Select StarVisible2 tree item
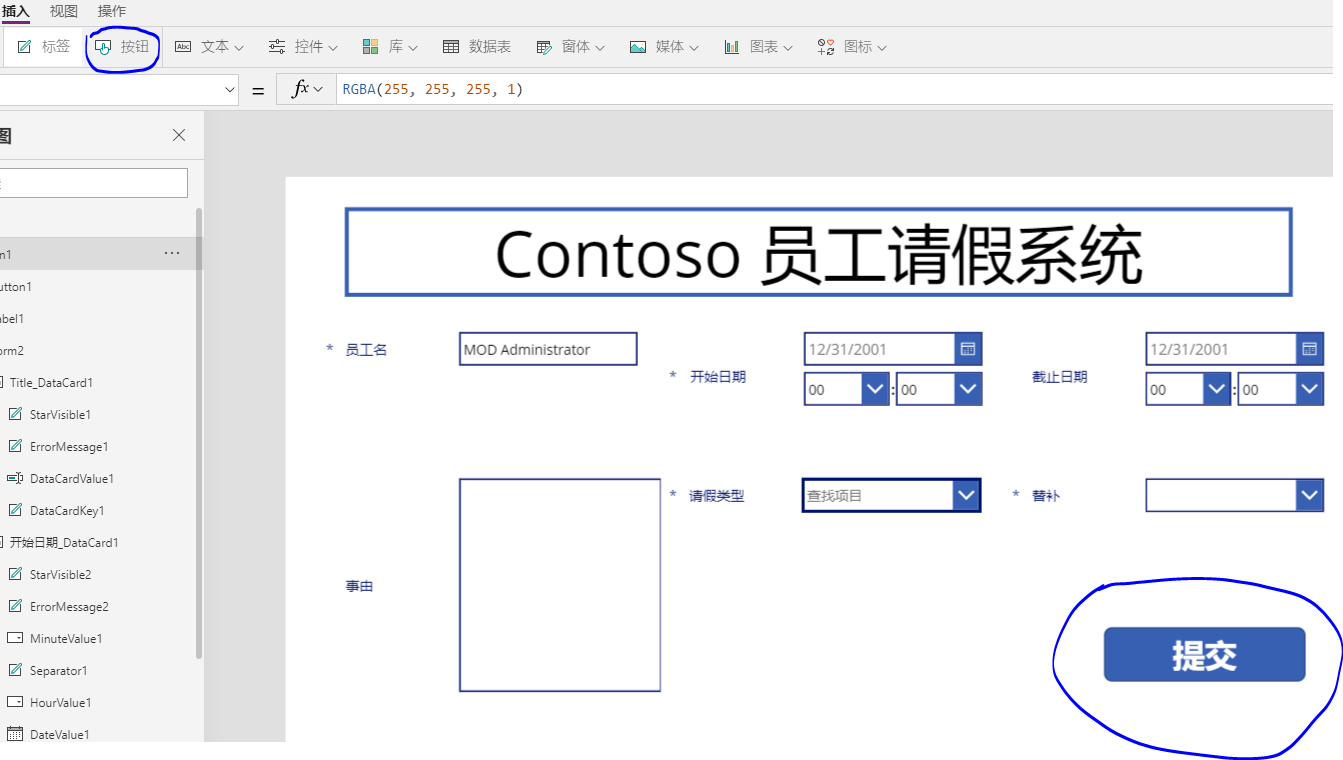 60,575
